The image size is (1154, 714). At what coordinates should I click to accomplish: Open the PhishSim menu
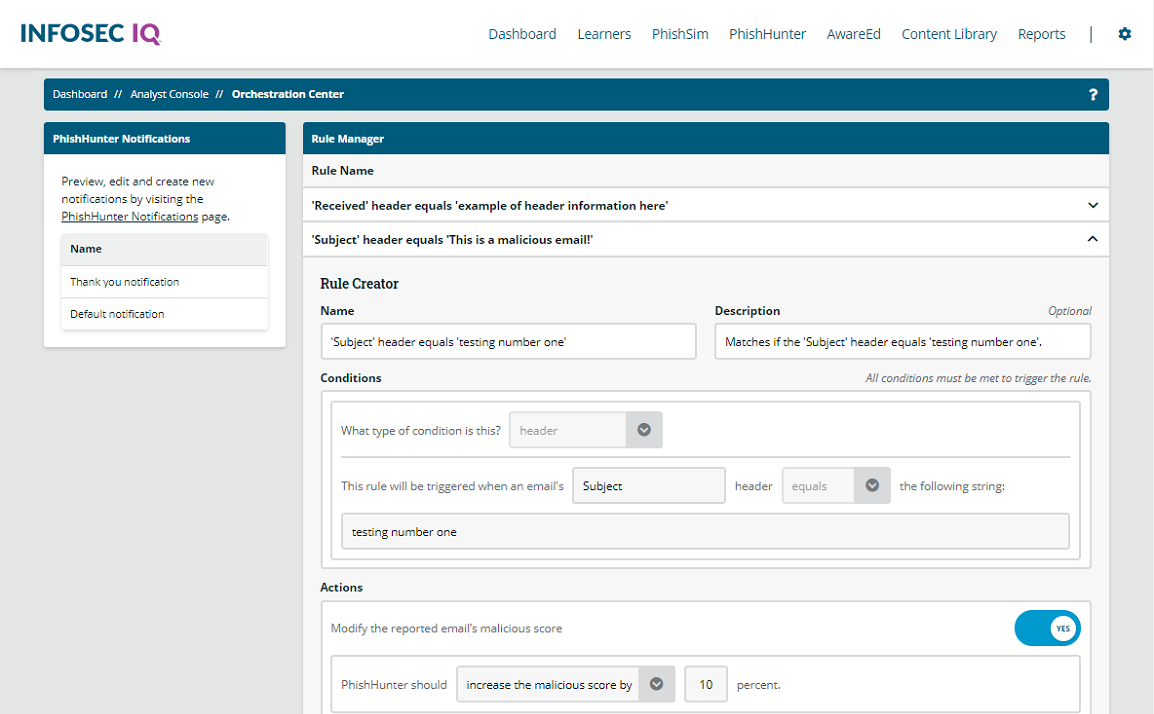680,34
